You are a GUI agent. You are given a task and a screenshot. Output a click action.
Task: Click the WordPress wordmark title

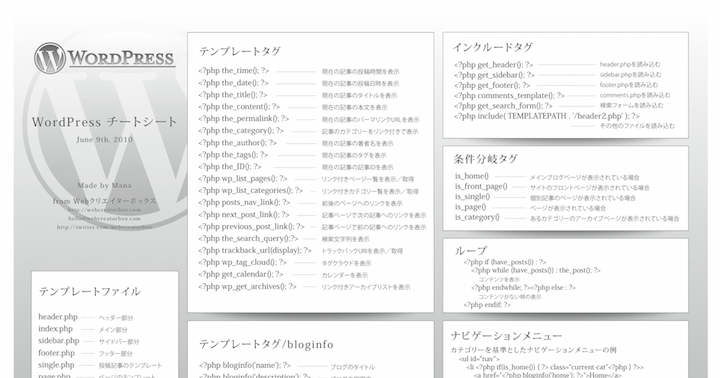pos(122,58)
